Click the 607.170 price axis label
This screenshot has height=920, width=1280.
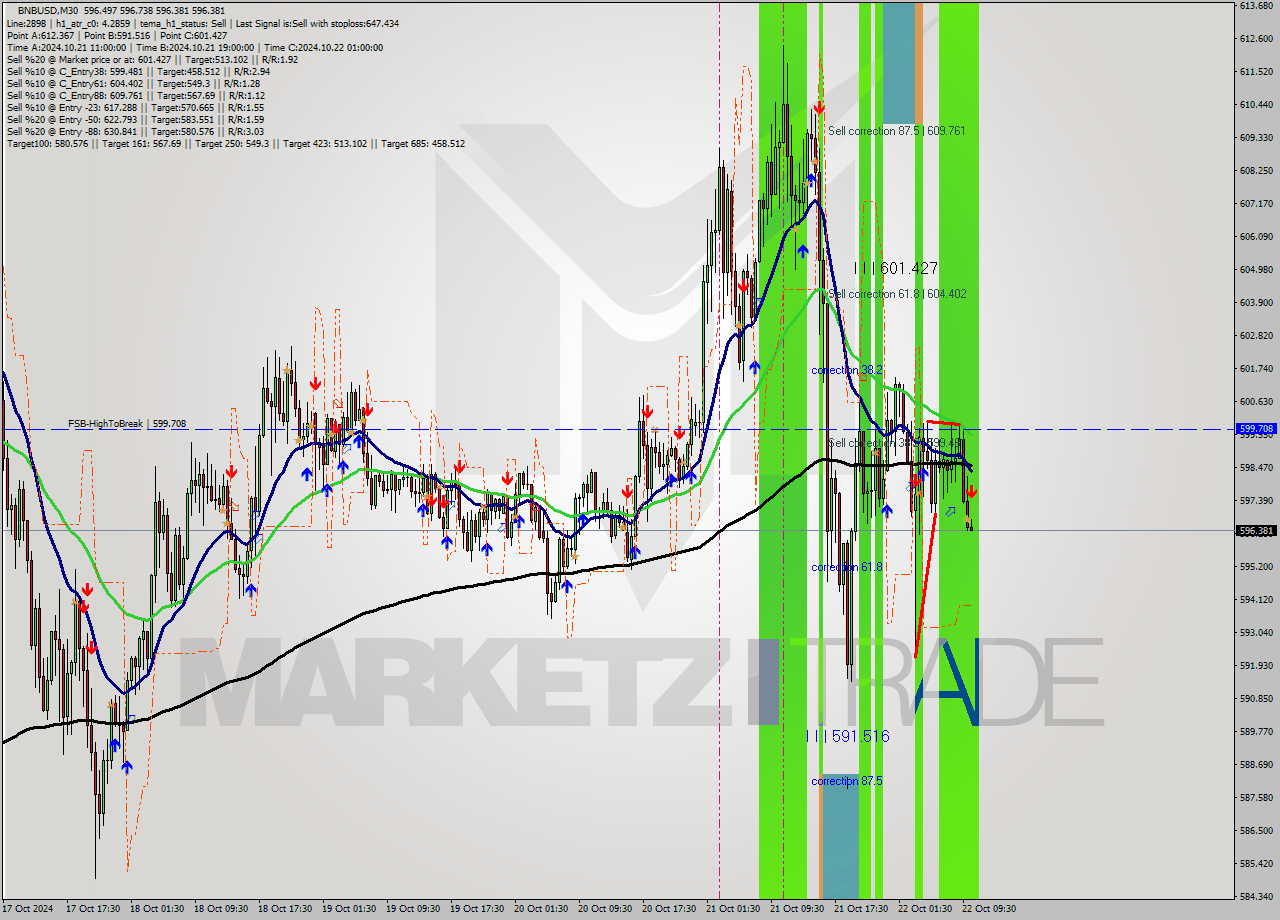coord(1256,203)
